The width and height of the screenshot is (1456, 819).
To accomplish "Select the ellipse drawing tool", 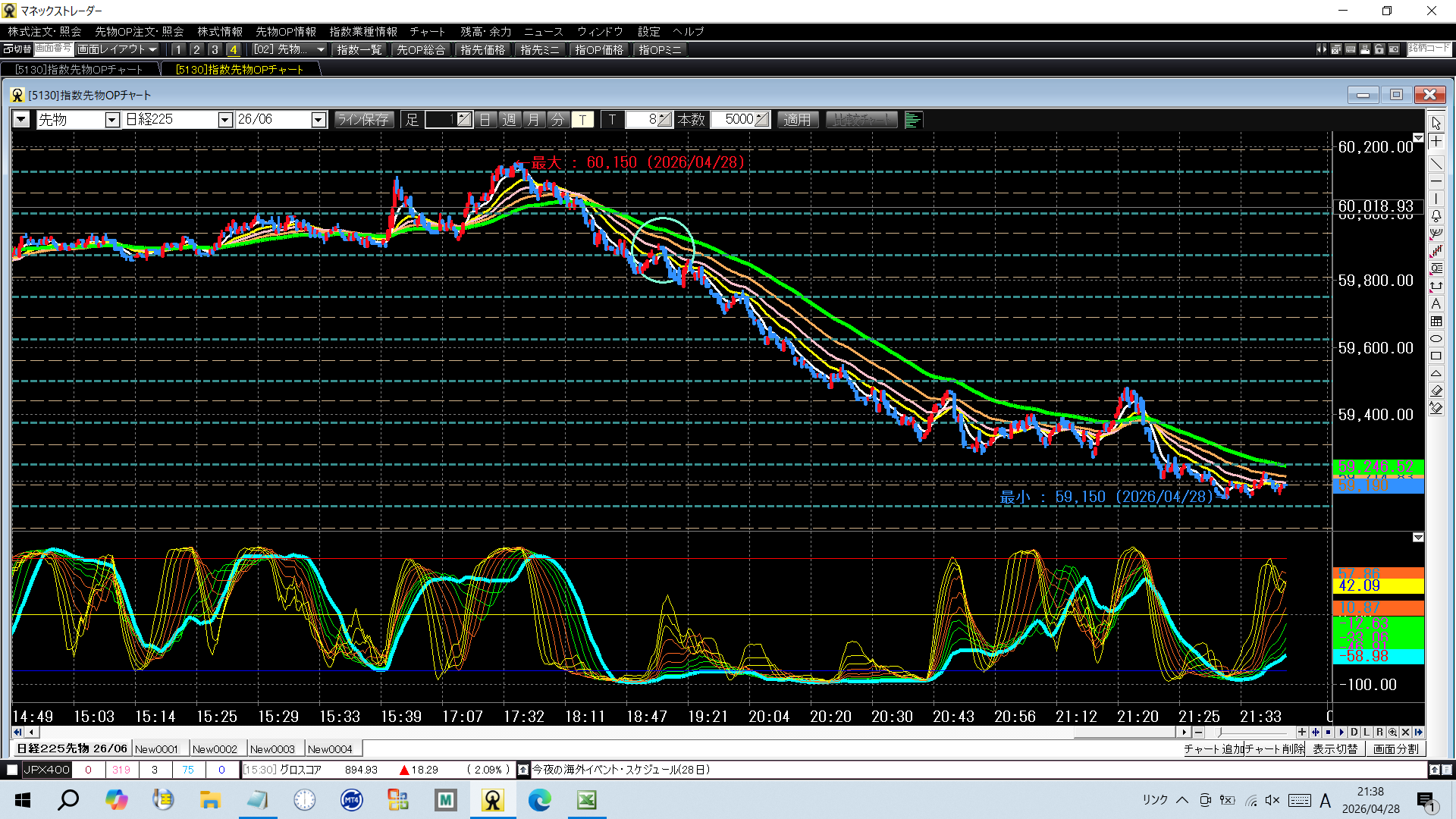I will [x=1436, y=339].
